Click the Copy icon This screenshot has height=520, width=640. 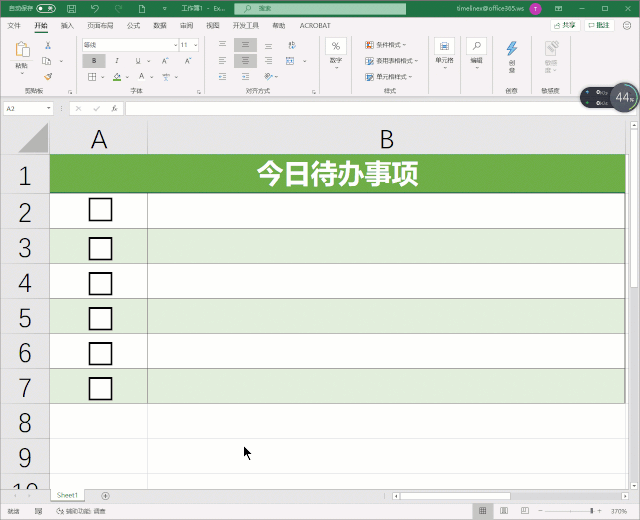47,61
